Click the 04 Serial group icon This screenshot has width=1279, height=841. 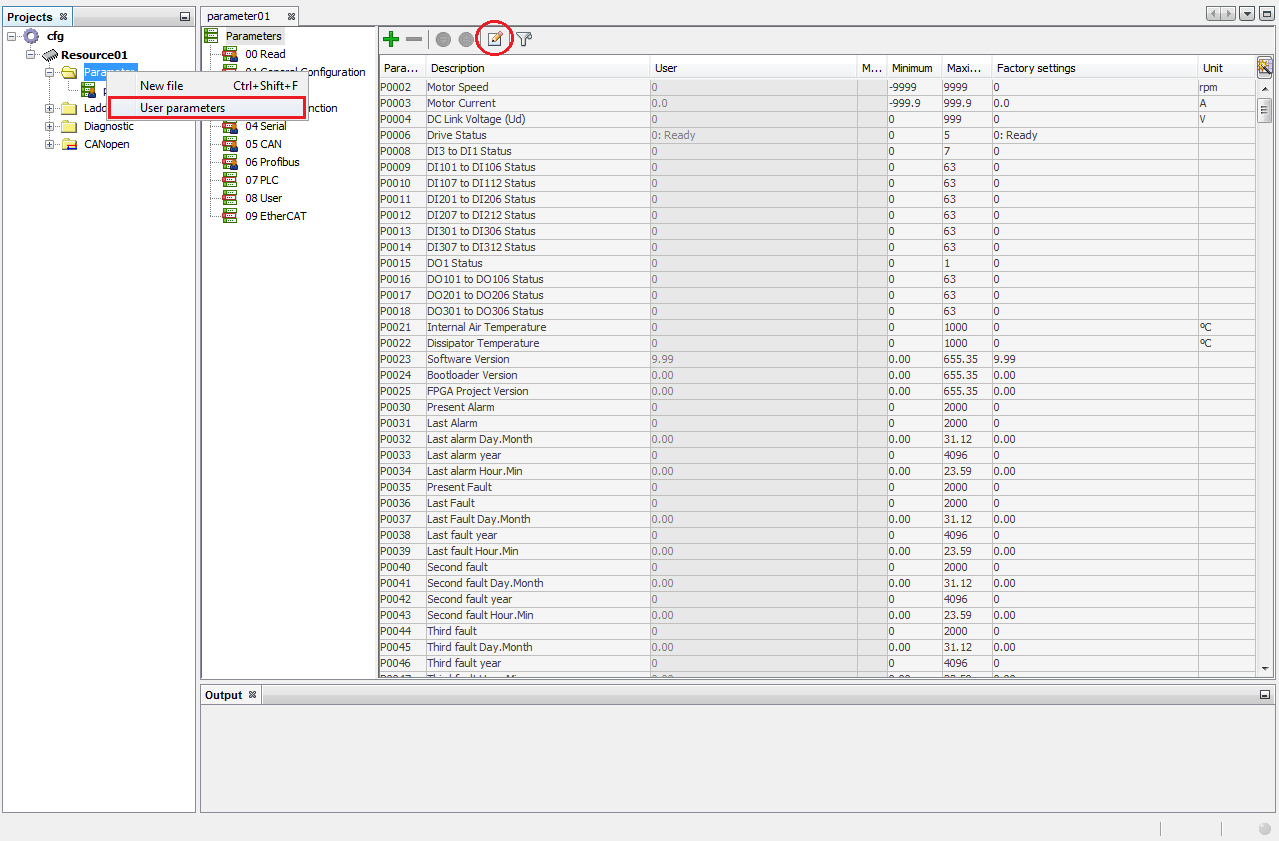point(231,126)
